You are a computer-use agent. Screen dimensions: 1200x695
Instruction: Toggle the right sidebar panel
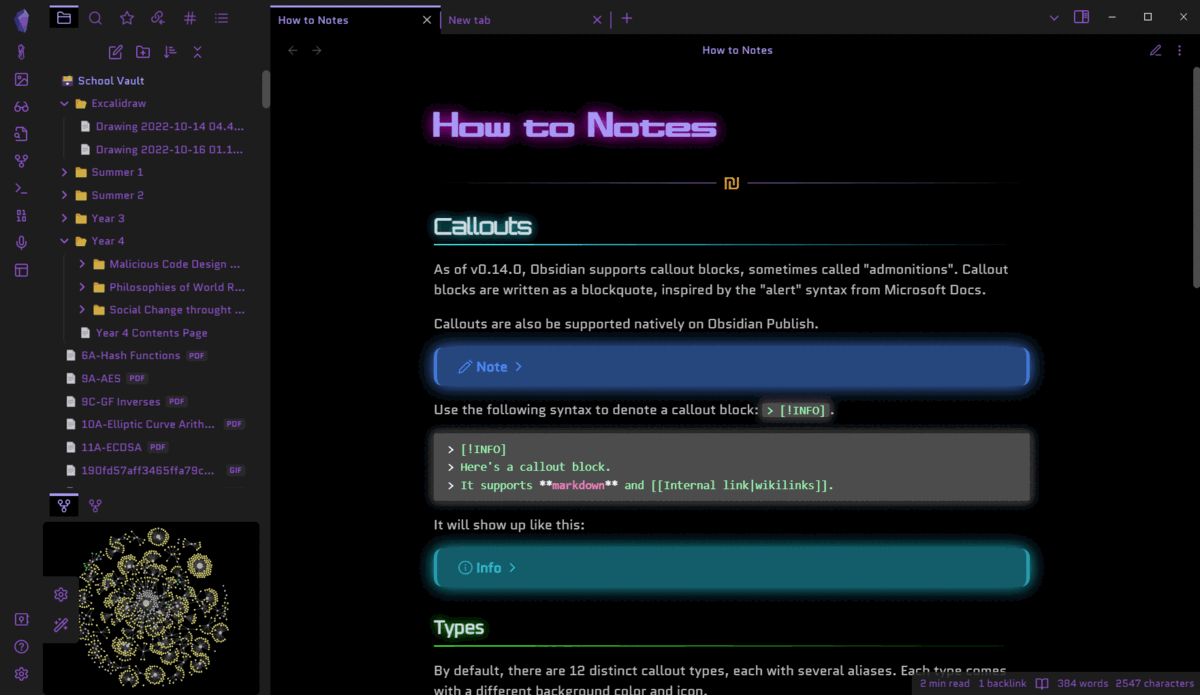[x=1081, y=17]
